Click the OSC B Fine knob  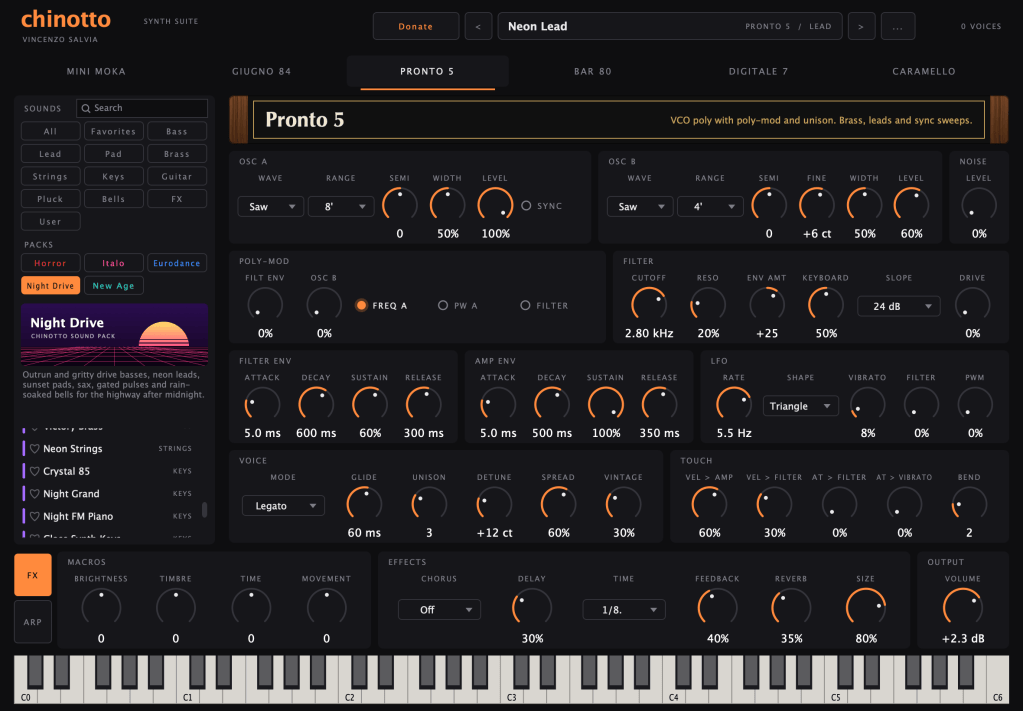[816, 205]
